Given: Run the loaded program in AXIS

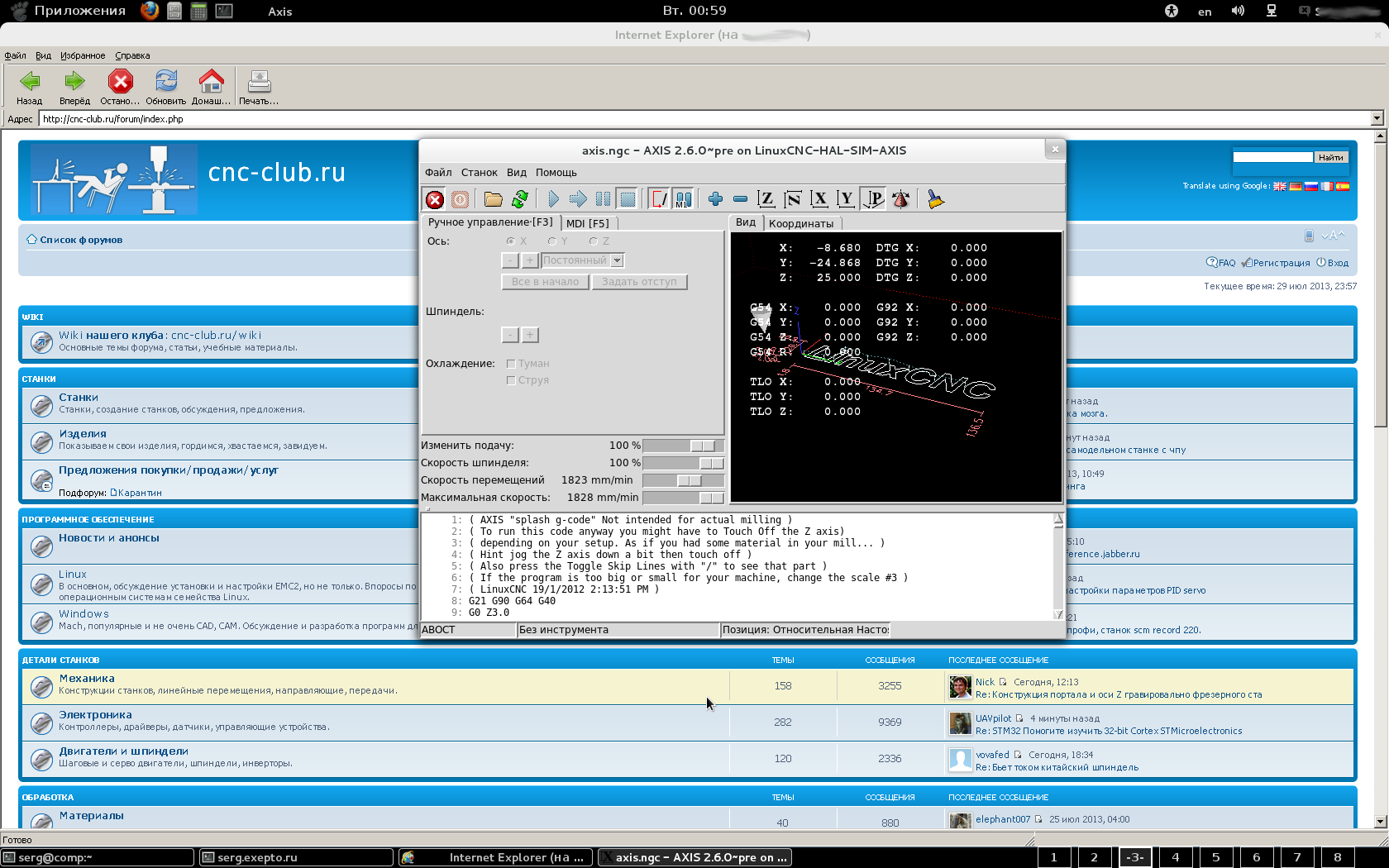Looking at the screenshot, I should [553, 199].
